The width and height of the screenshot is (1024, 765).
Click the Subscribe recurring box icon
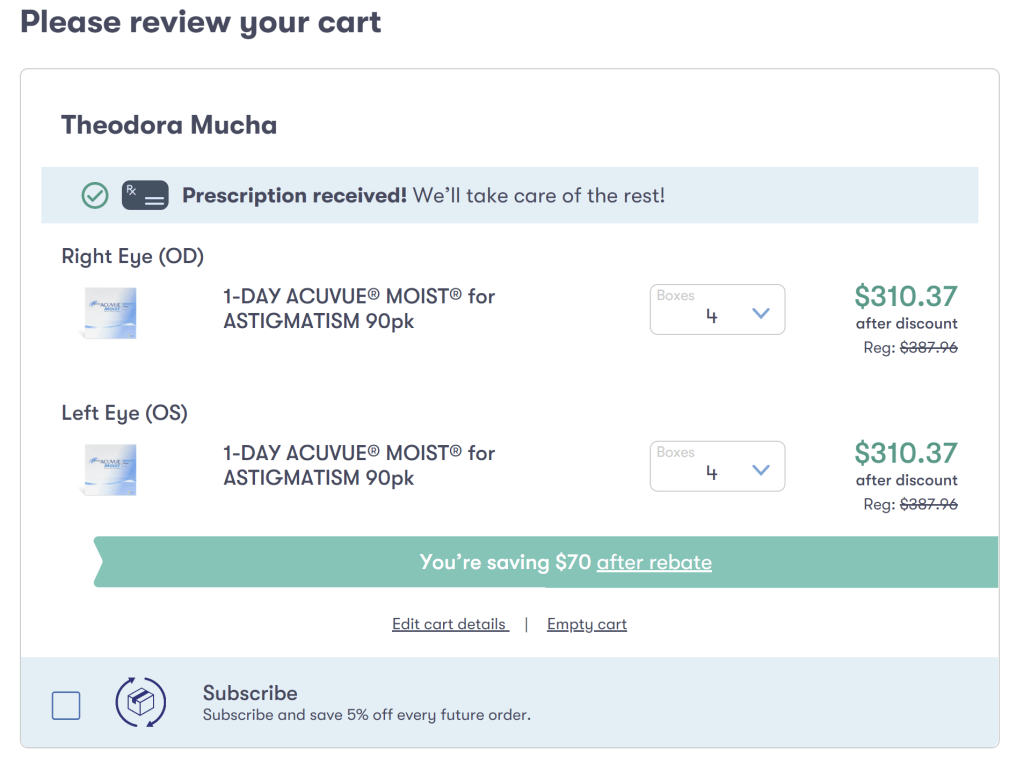141,703
